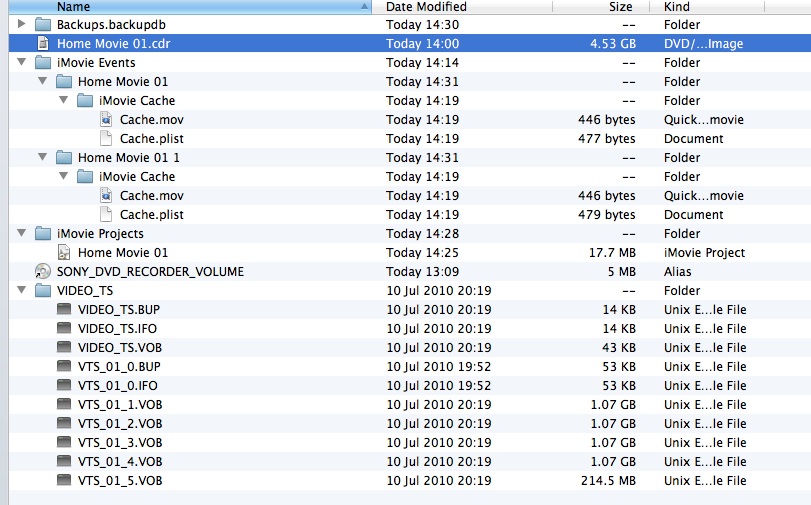Collapse the iMovie Events disclosure triangle
Screen dimensions: 811x505
click(x=21, y=62)
